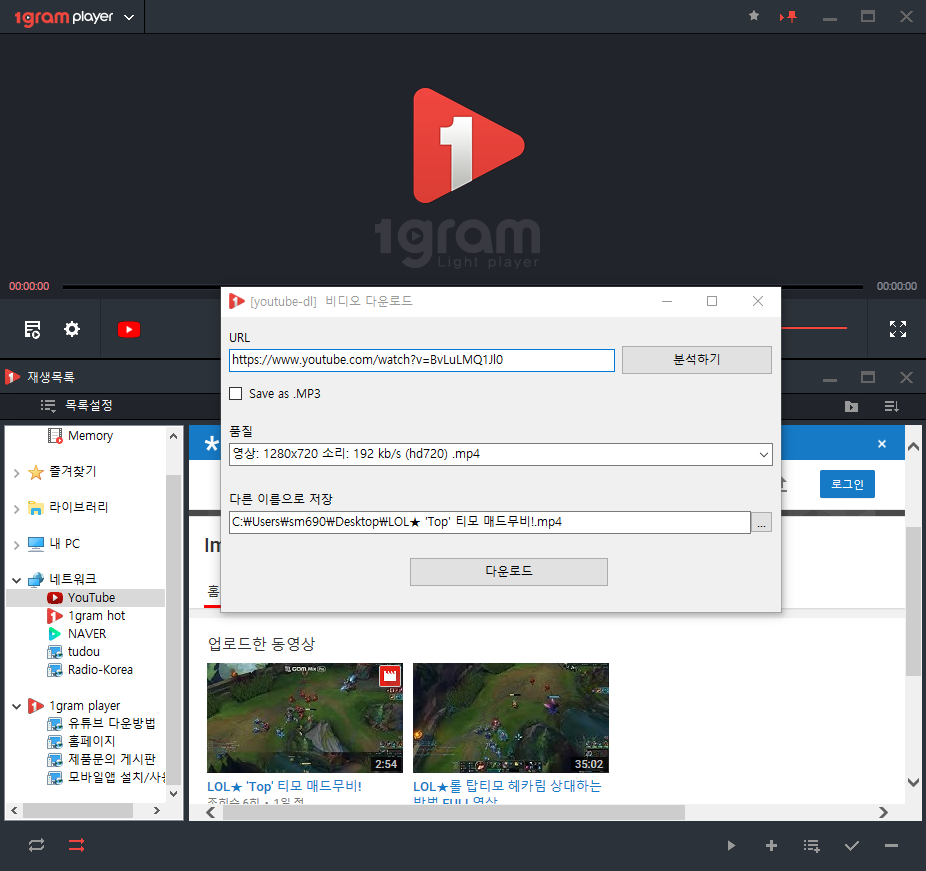The height and width of the screenshot is (871, 926).
Task: Click the 다운로드 download button
Action: [x=508, y=572]
